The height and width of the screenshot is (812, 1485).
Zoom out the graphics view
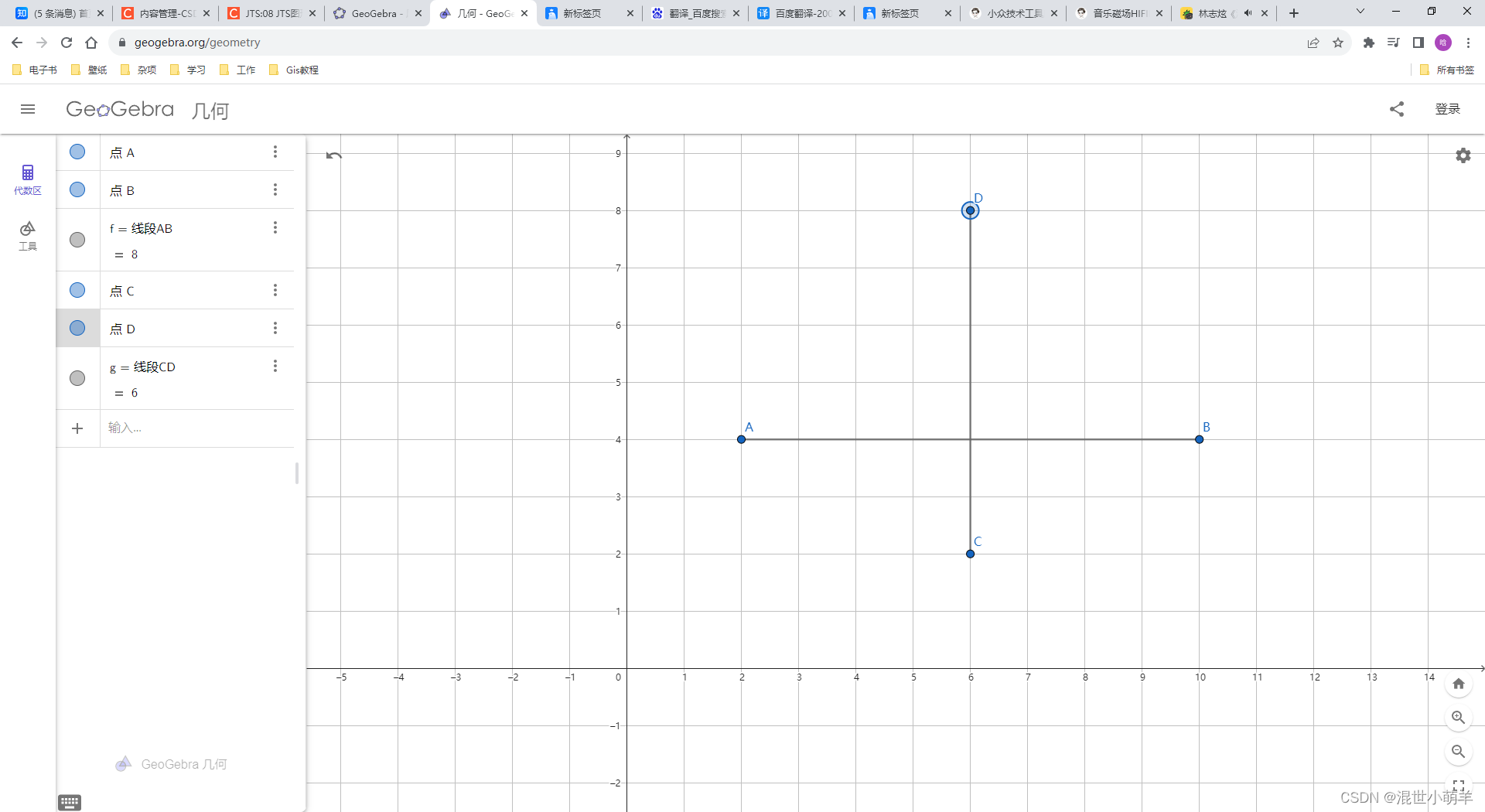pos(1459,752)
